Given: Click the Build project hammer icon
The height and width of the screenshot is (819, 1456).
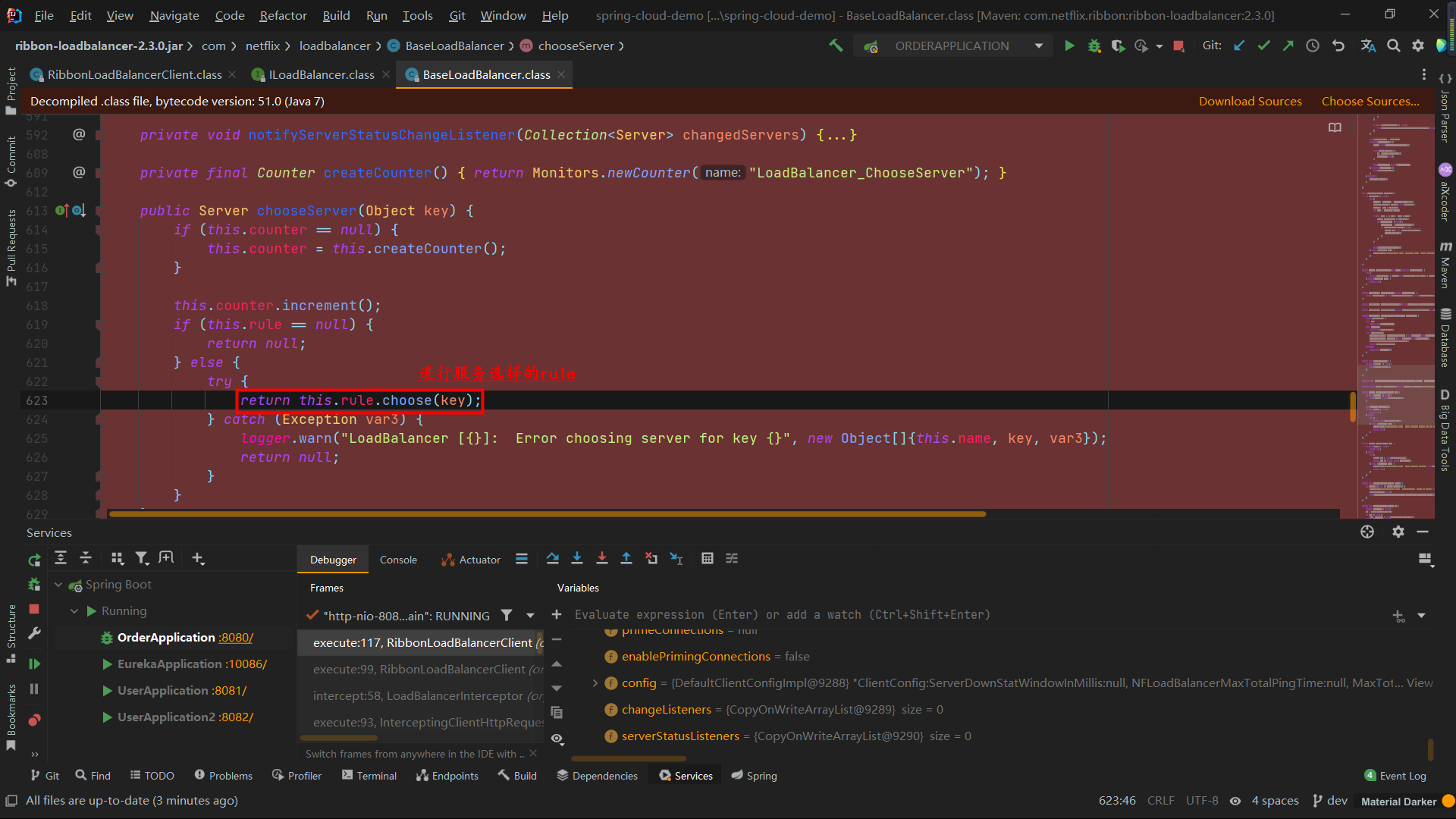Looking at the screenshot, I should tap(836, 45).
